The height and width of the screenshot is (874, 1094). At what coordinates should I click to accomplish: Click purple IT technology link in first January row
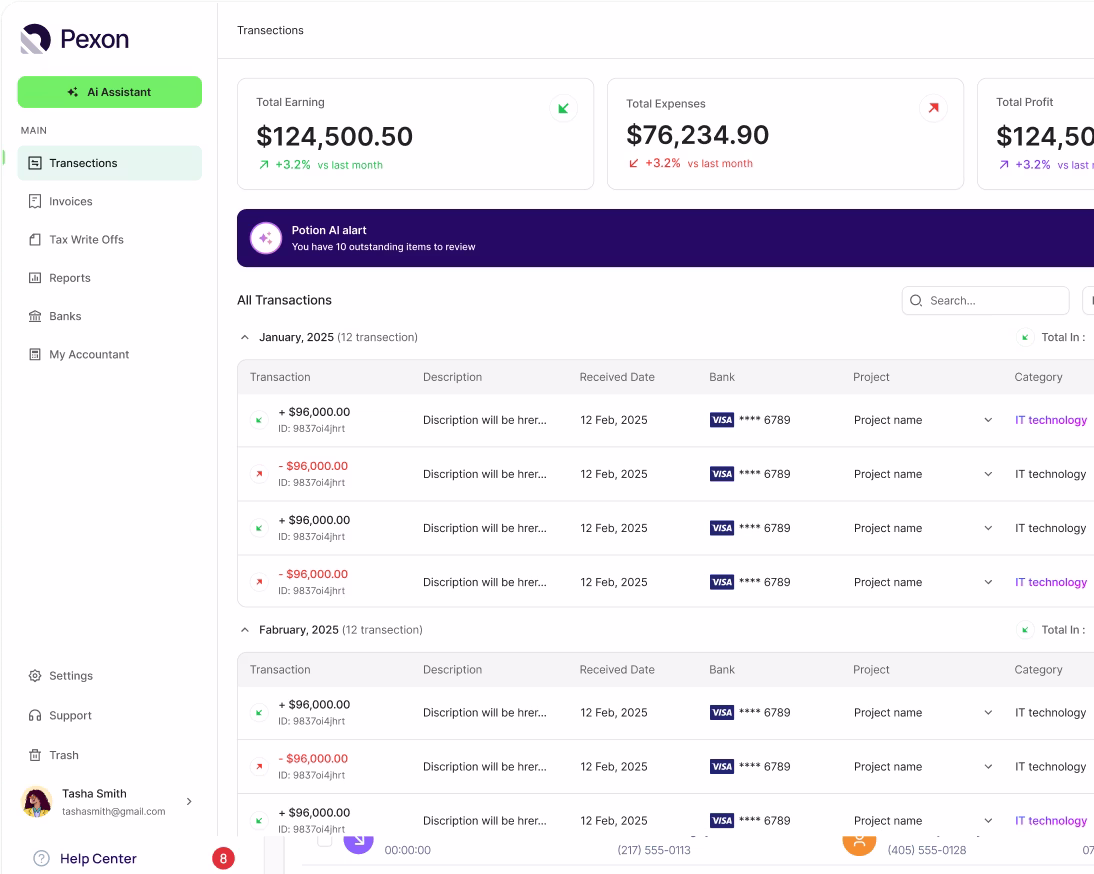1051,420
